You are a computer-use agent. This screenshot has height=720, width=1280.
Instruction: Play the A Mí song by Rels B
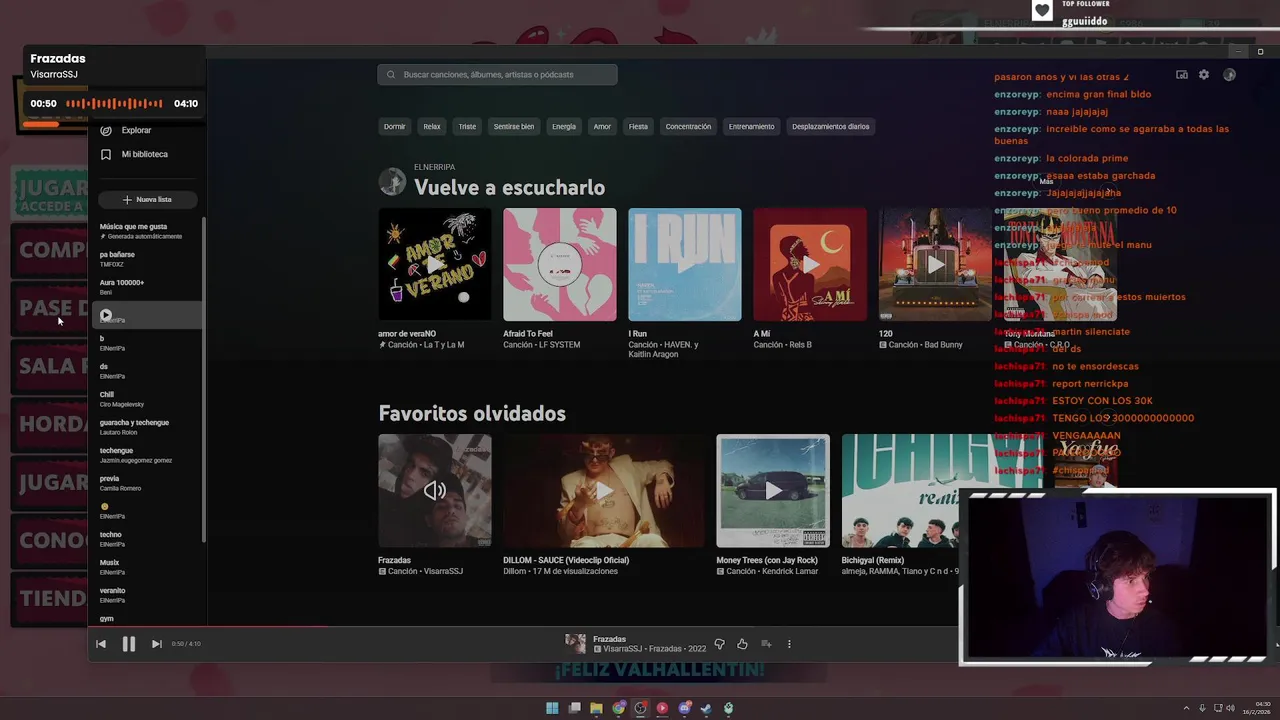point(810,264)
